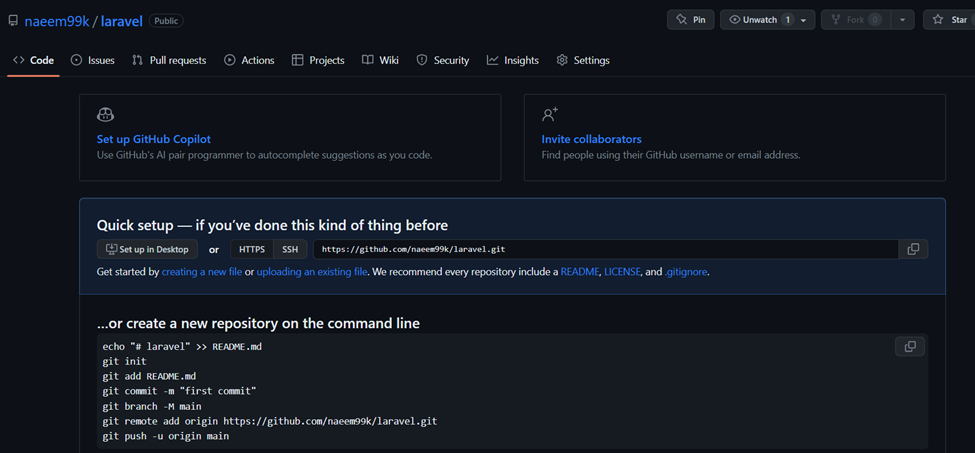The height and width of the screenshot is (453, 975).
Task: Open the repository Settings tab
Action: click(x=583, y=60)
